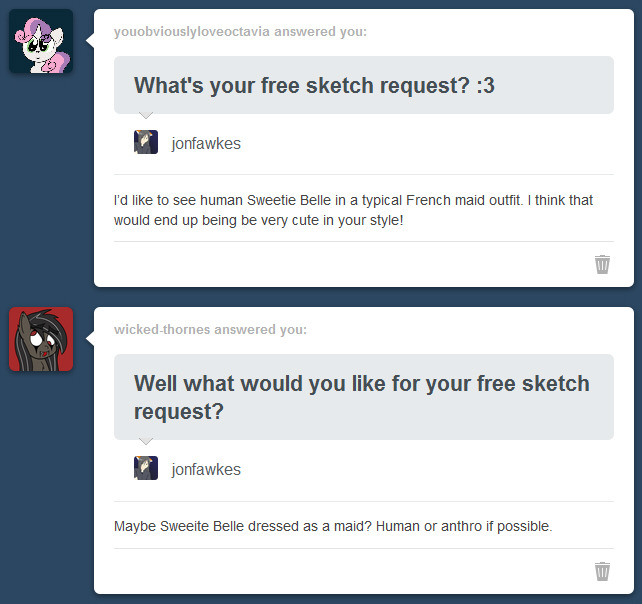642x604 pixels.
Task: Click "answered you:" text in second post header
Action: coord(260,329)
